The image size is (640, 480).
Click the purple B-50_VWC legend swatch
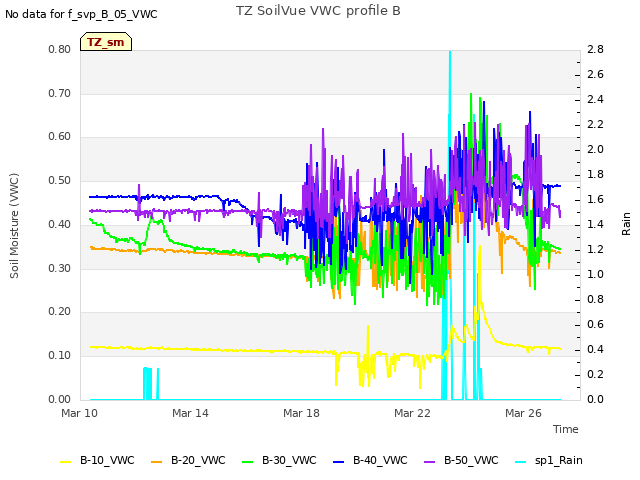pyautogui.click(x=430, y=461)
